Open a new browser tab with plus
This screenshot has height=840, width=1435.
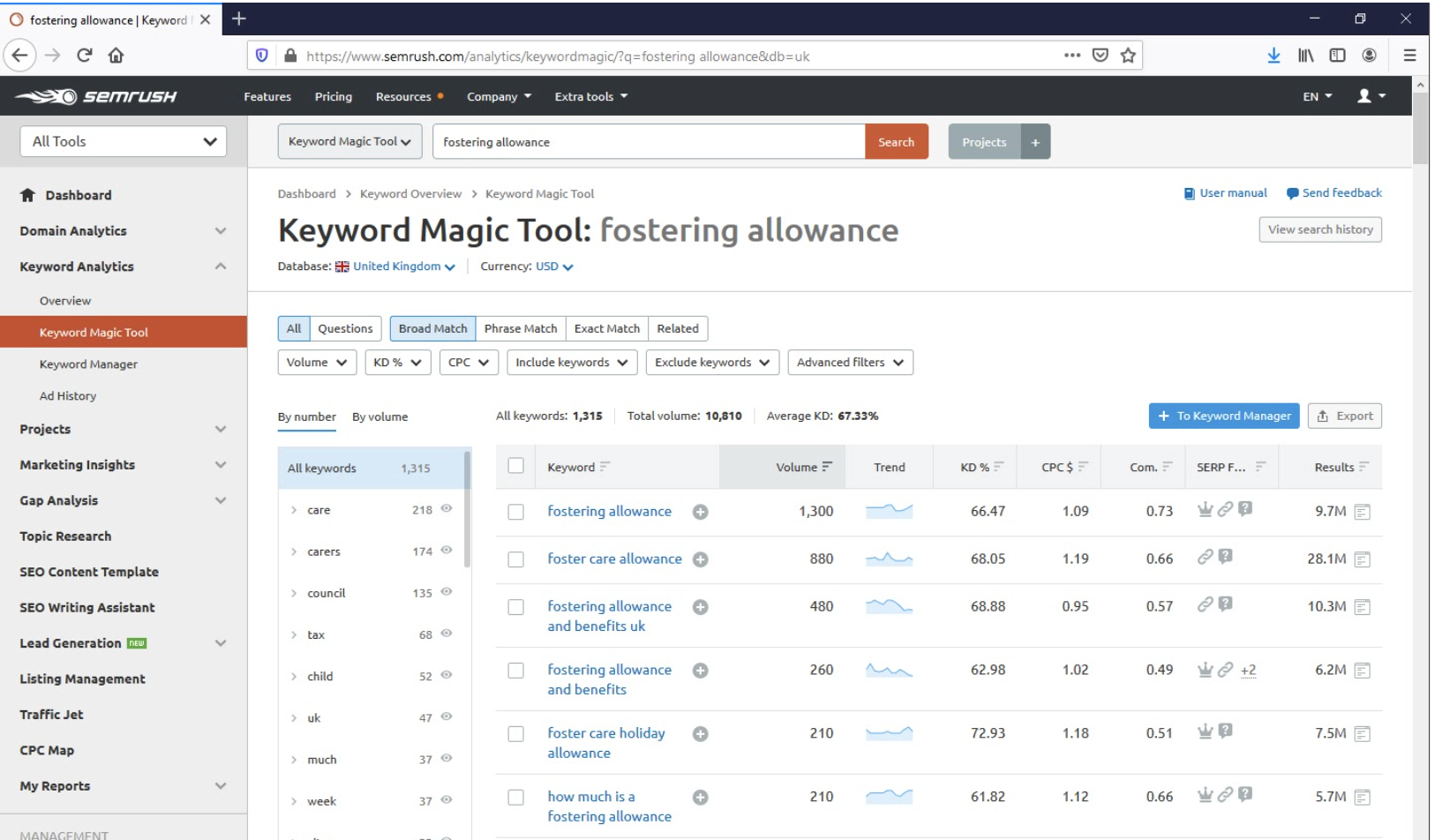click(x=239, y=19)
